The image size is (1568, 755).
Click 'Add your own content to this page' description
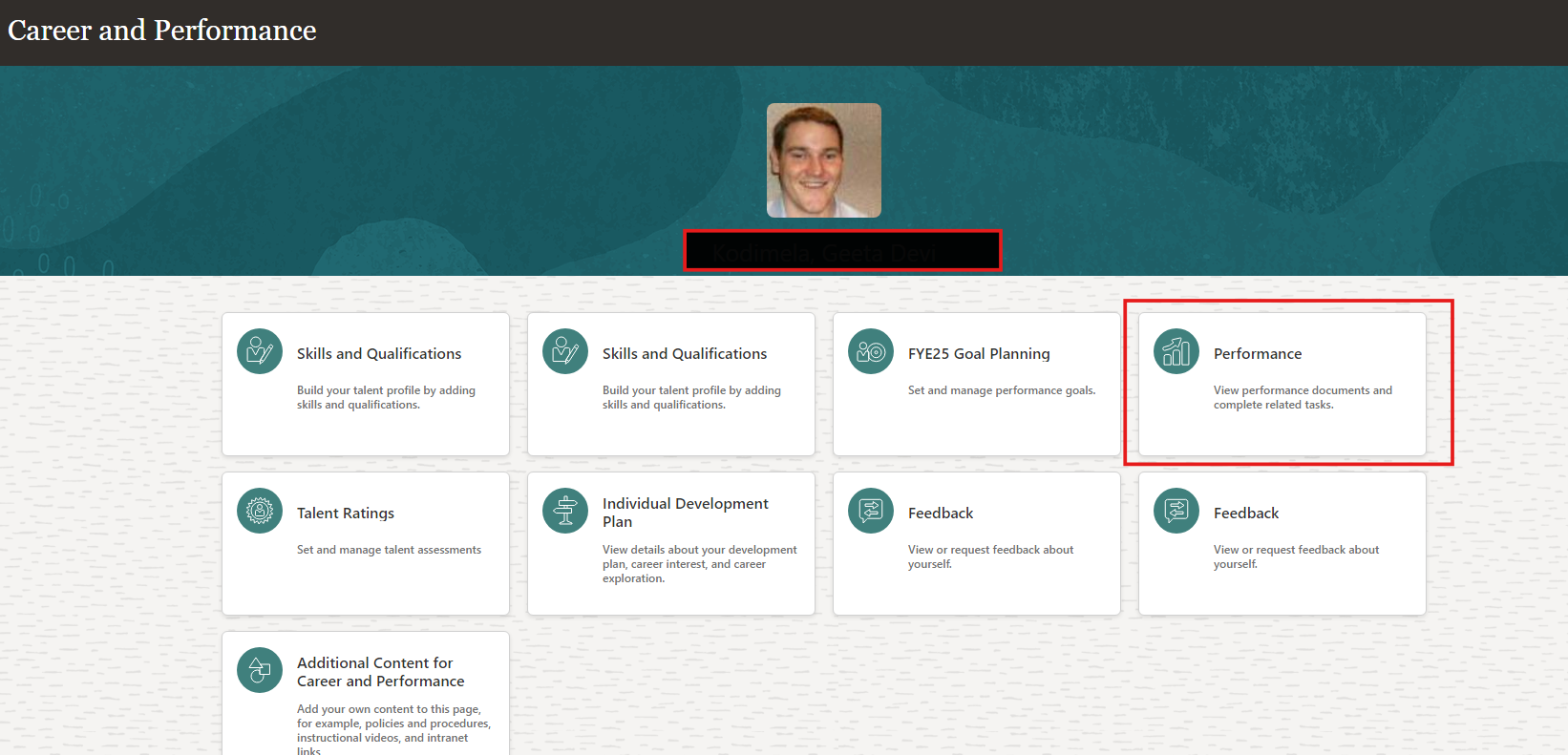click(393, 730)
